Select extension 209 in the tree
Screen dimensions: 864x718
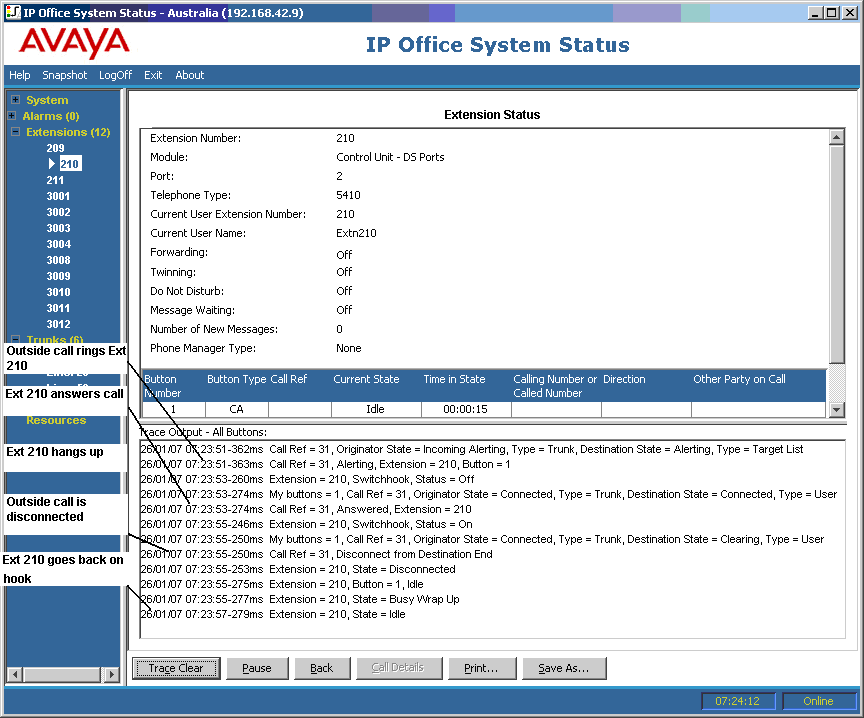point(55,148)
